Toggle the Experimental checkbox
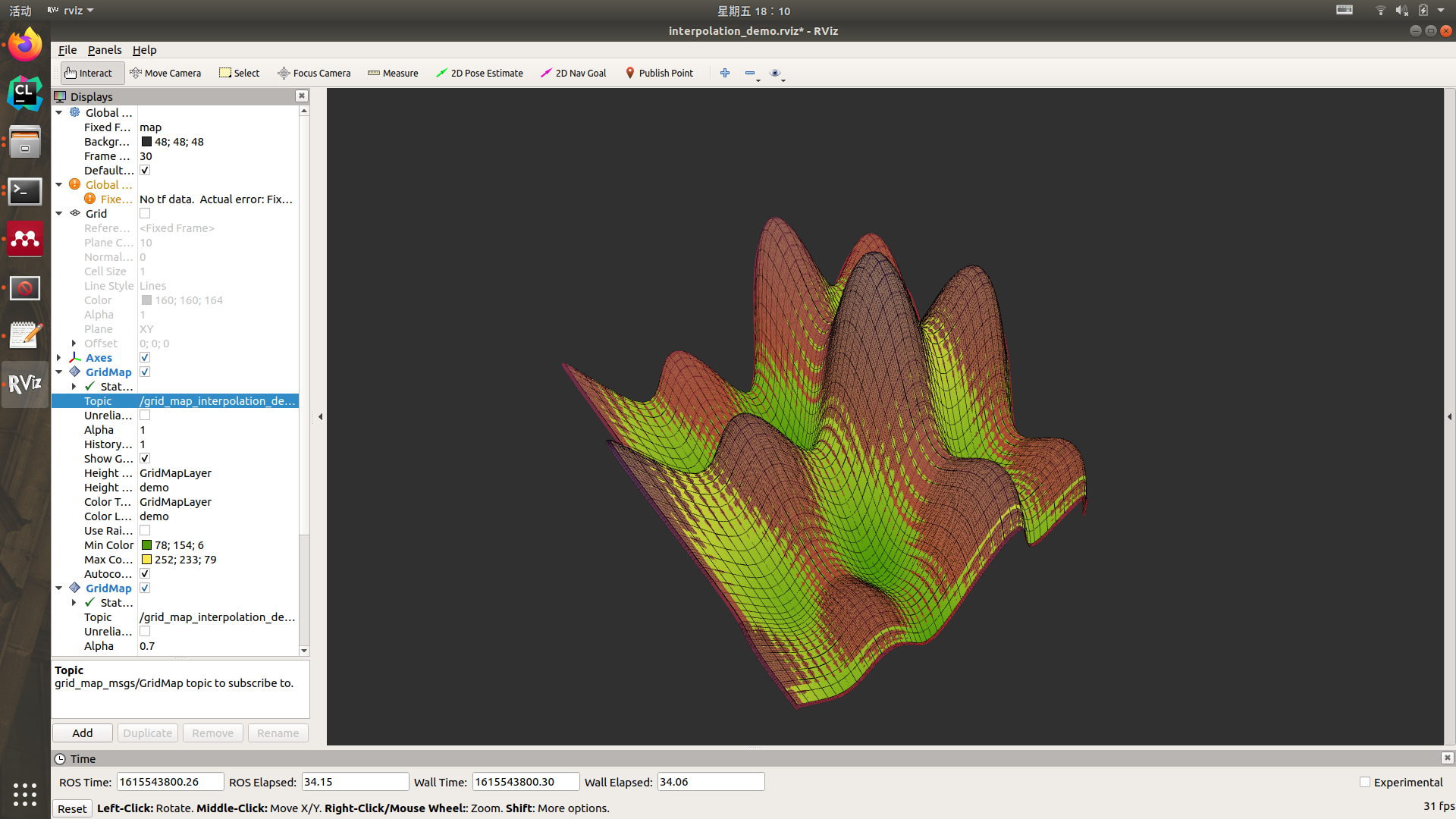Viewport: 1456px width, 819px height. 1365,782
